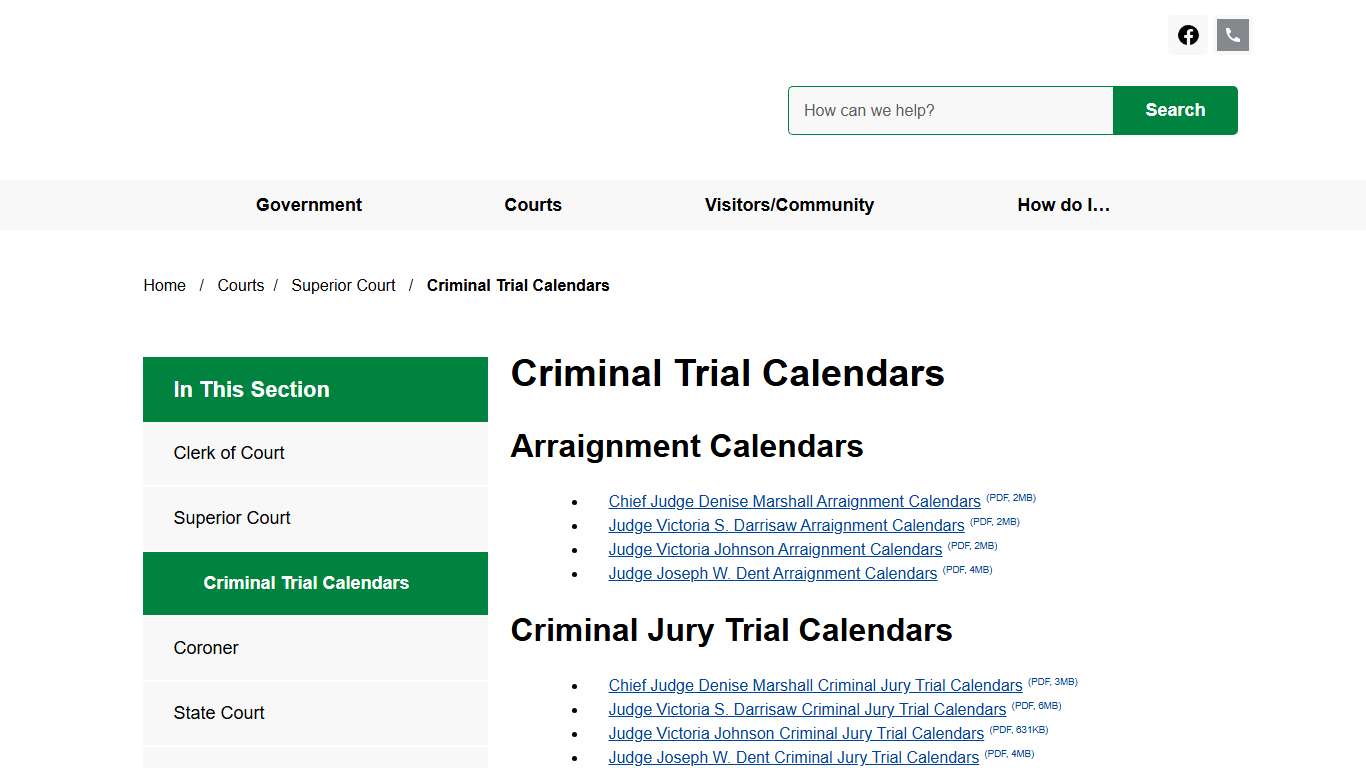Open Chief Judge Marshall Criminal Jury Trial Calendars

pyautogui.click(x=815, y=685)
